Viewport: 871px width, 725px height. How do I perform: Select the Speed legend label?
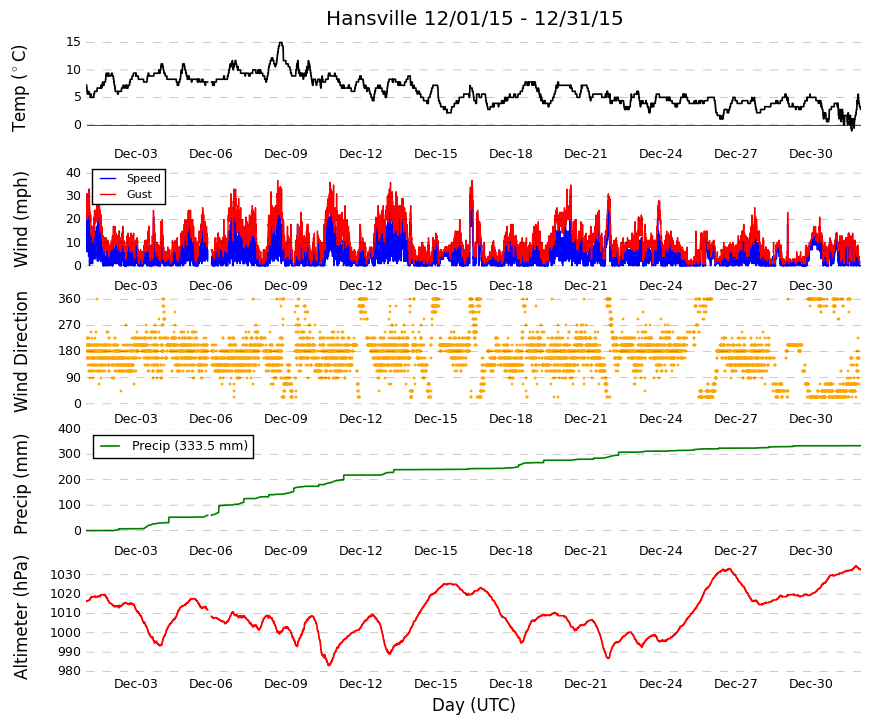(x=143, y=178)
